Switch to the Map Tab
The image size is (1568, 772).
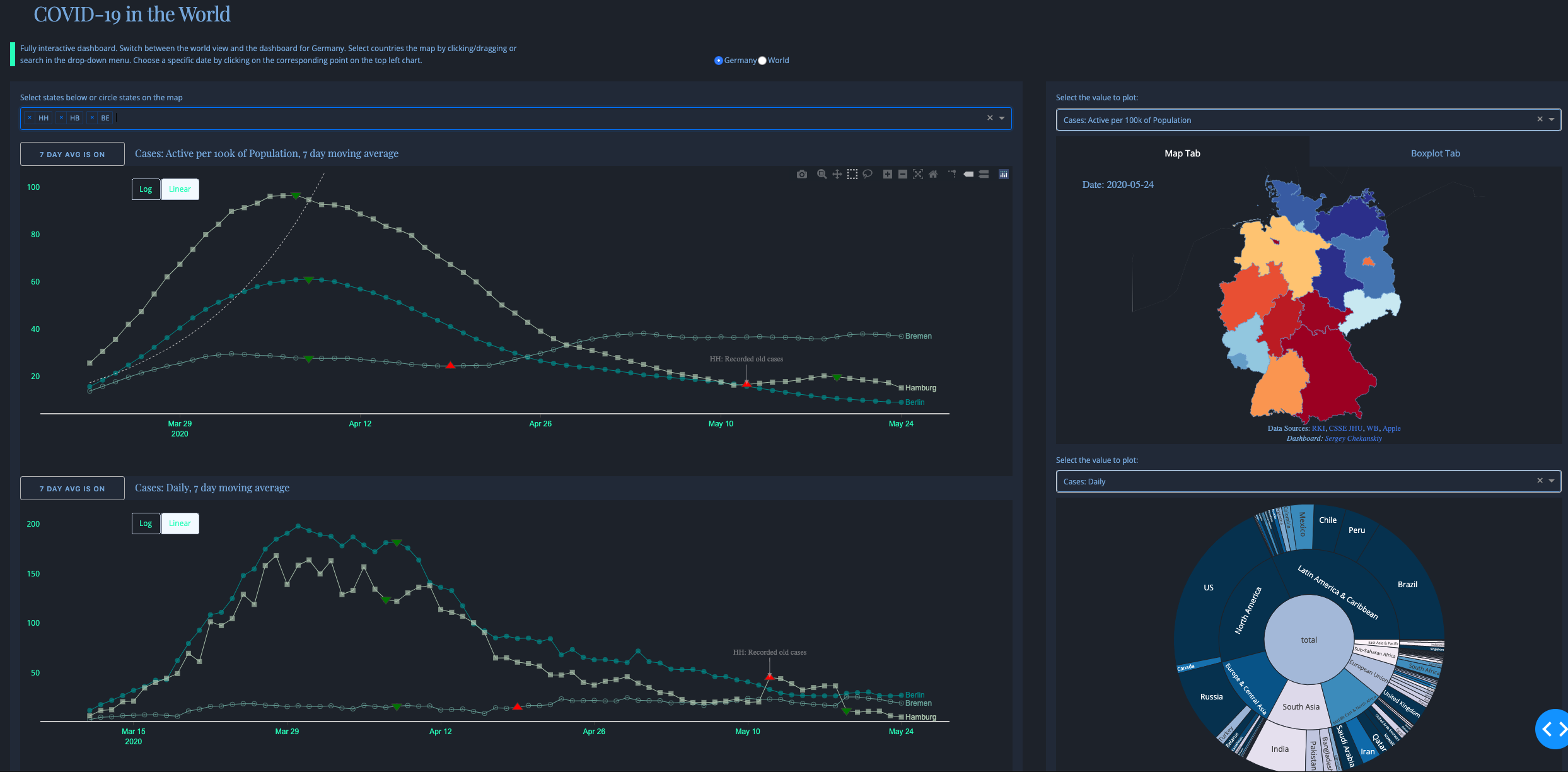1182,153
